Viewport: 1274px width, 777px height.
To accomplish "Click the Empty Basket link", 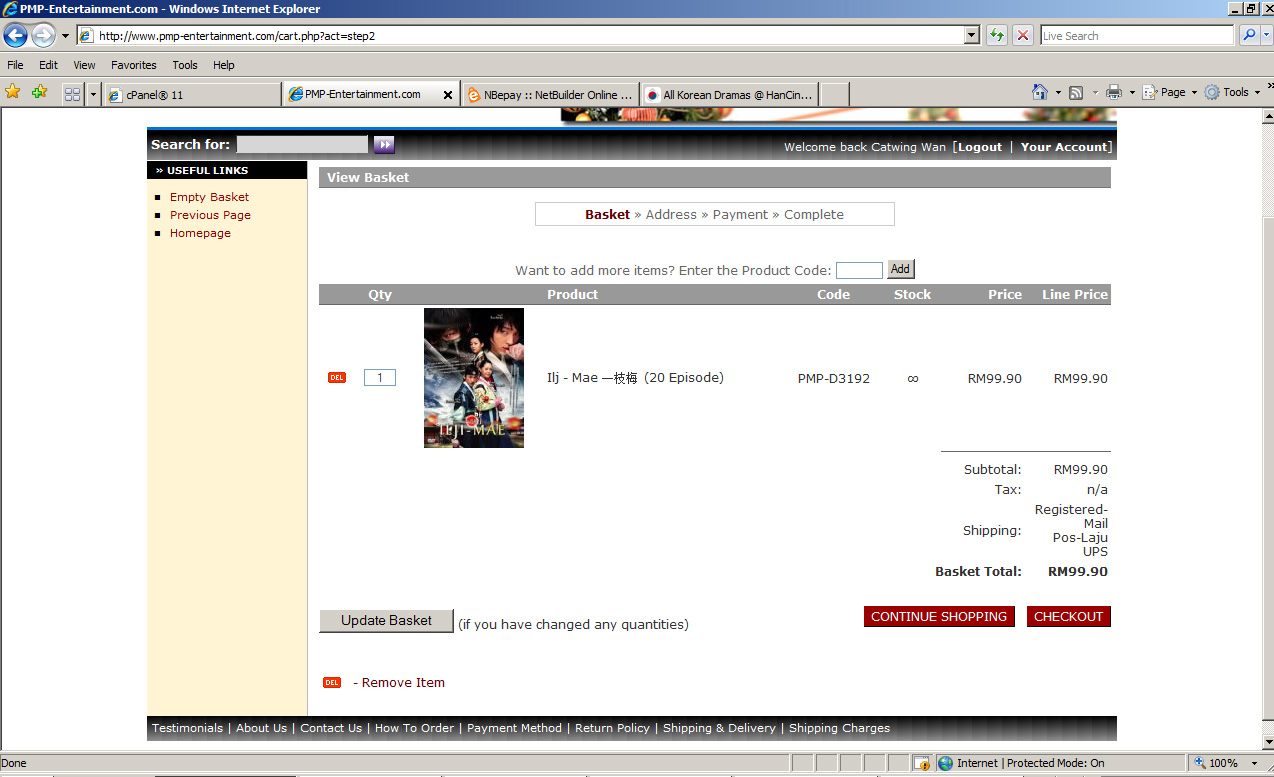I will tap(209, 197).
